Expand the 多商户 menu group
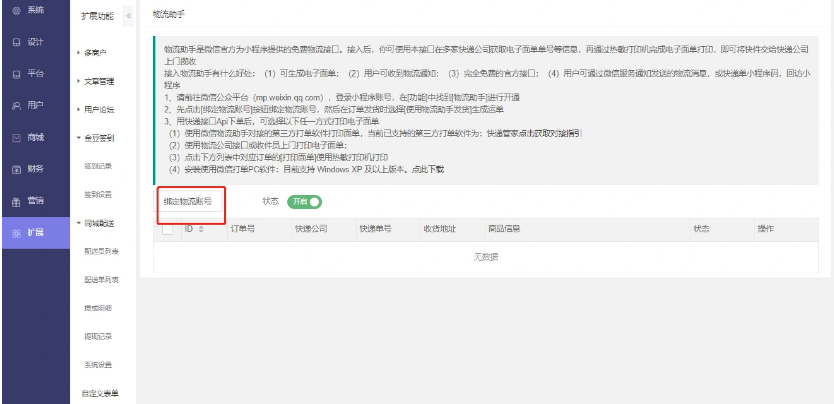 [x=96, y=53]
